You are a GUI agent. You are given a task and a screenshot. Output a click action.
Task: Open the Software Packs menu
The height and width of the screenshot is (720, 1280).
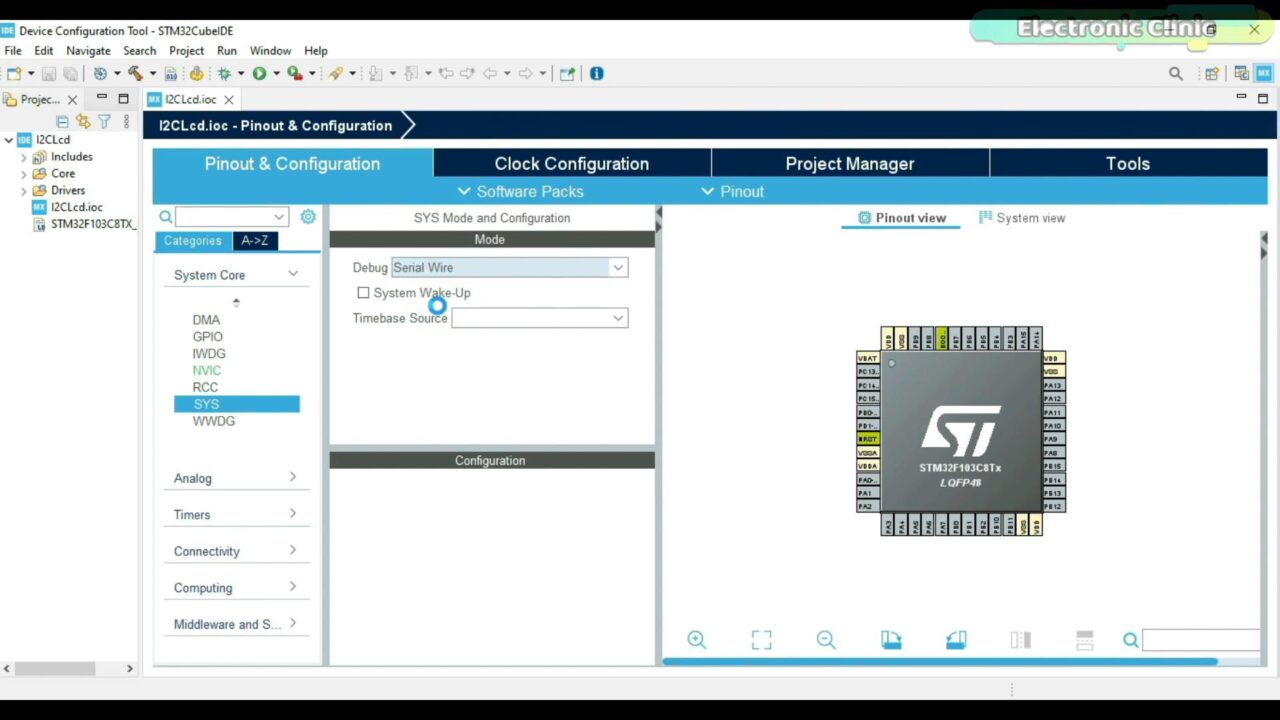pyautogui.click(x=520, y=191)
